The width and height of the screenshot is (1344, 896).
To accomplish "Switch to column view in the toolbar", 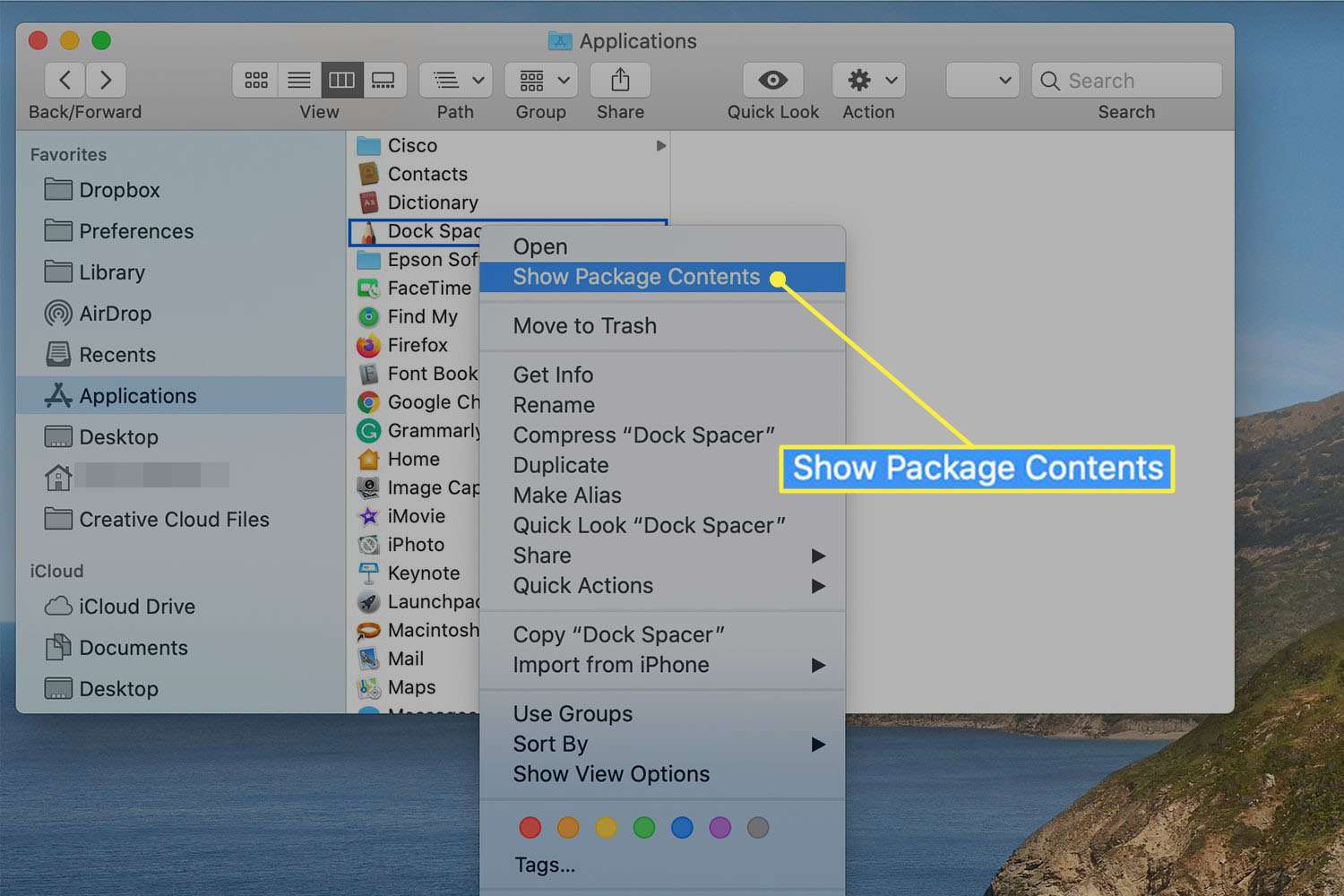I will tap(342, 80).
